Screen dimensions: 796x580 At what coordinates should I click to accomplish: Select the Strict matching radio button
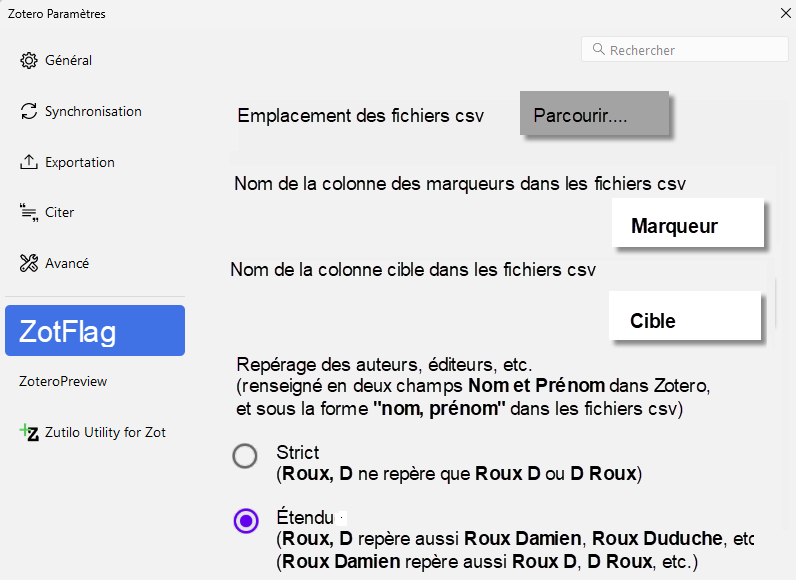[245, 456]
